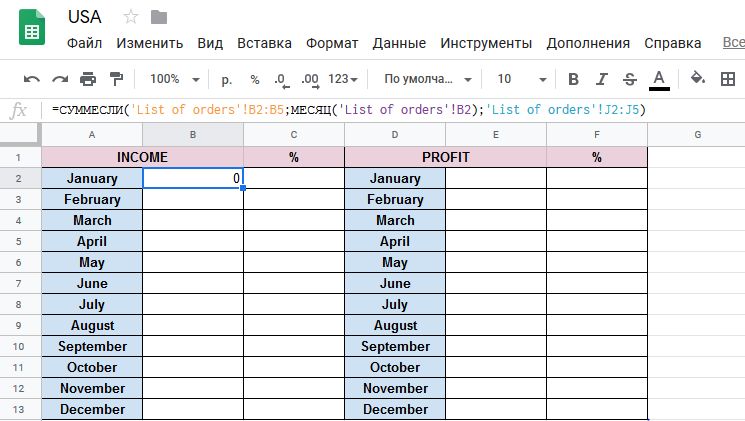Activate the paint format tool
This screenshot has width=745, height=421.
(116, 79)
